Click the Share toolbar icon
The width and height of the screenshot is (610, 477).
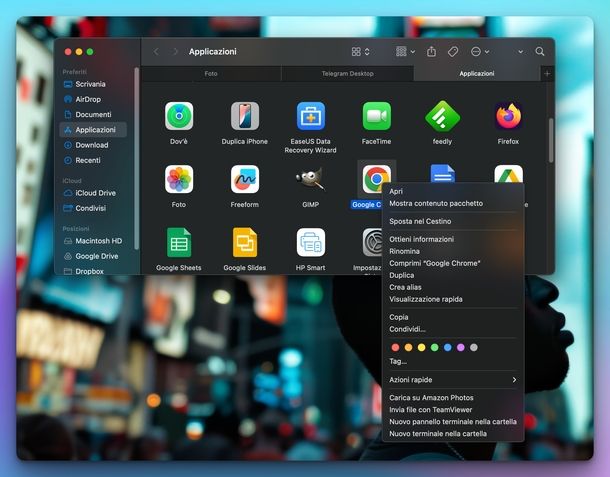coord(431,51)
